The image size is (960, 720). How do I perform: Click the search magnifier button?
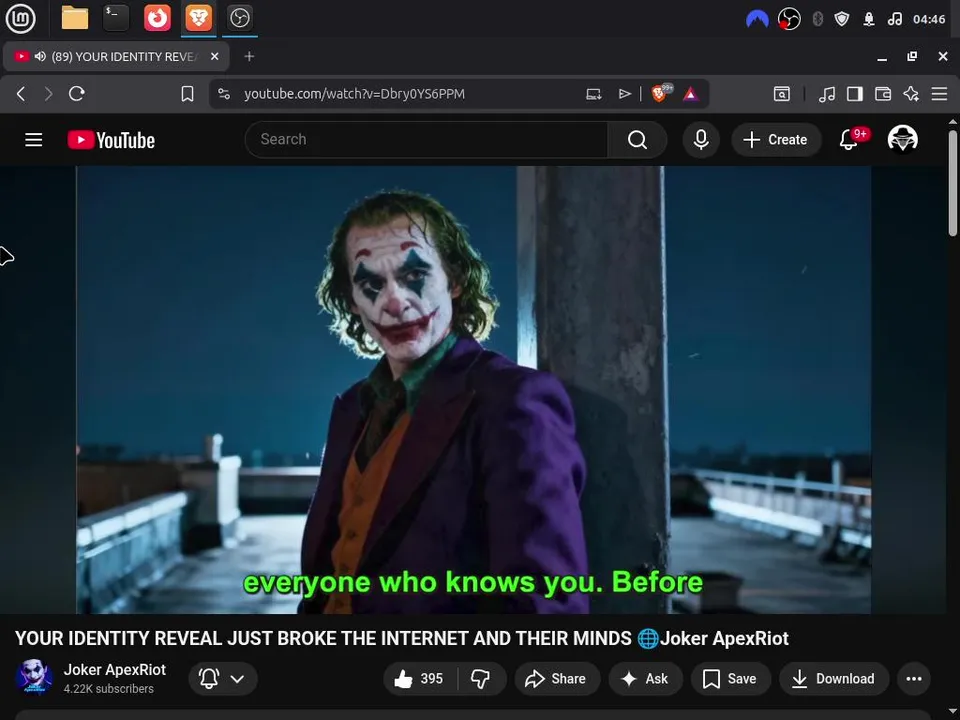(x=637, y=140)
